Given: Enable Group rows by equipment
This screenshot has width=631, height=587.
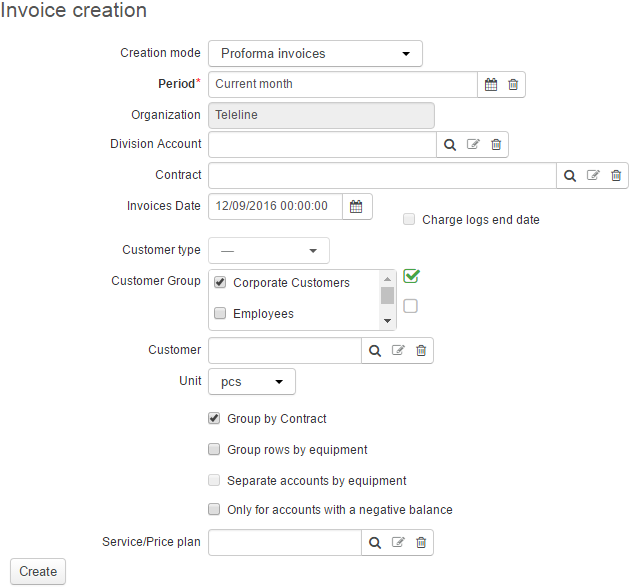Looking at the screenshot, I should click(x=214, y=449).
